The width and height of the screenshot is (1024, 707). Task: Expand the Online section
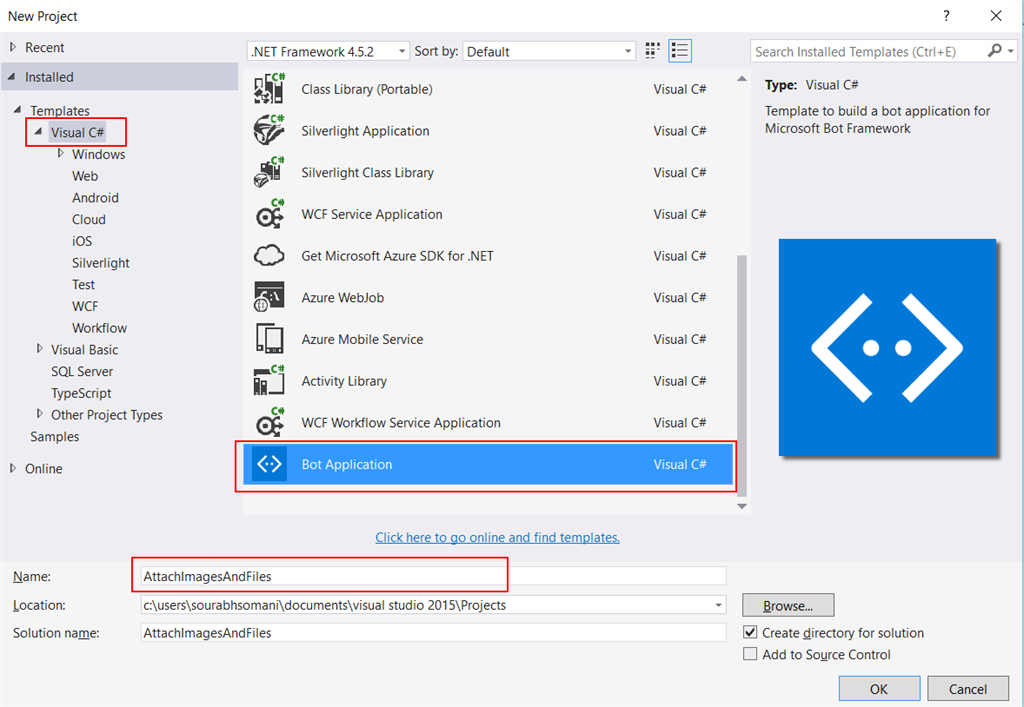point(13,468)
